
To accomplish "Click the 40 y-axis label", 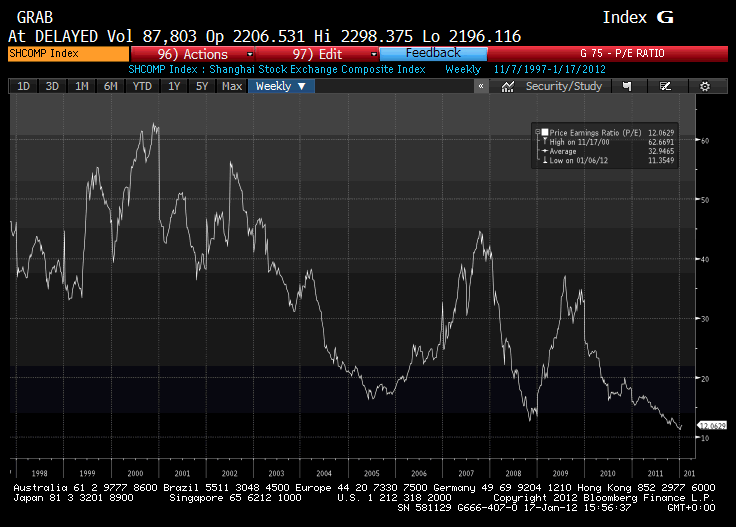I will tap(705, 259).
